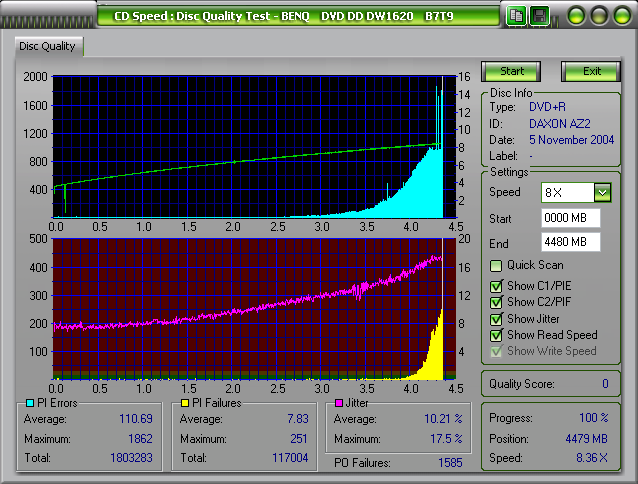Click the Position value 4479 MB
The height and width of the screenshot is (484, 638).
point(586,439)
